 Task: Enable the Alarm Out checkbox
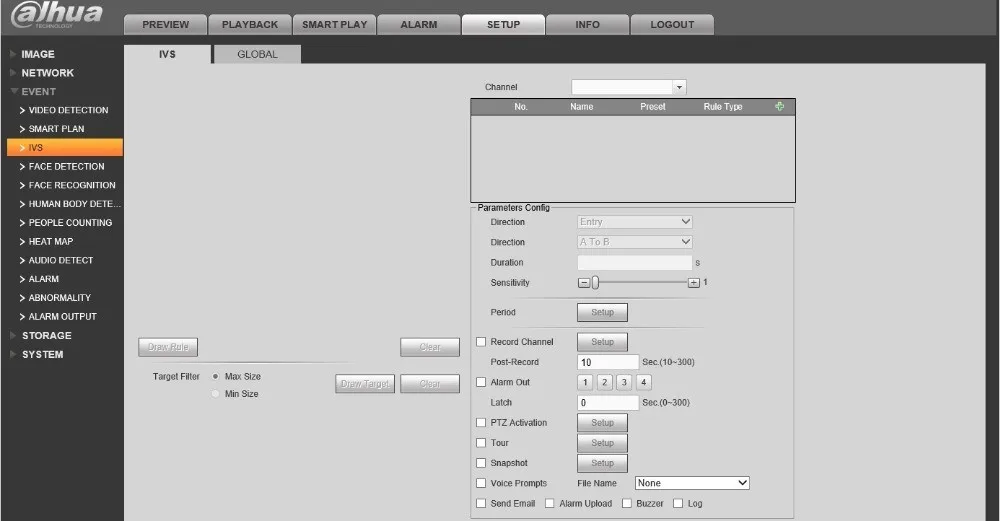point(481,382)
